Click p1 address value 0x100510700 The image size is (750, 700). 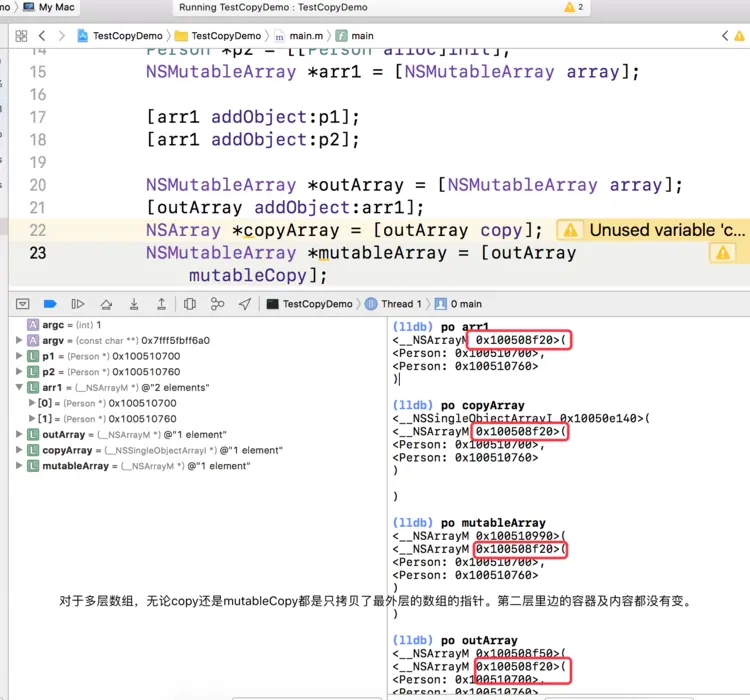click(x=146, y=356)
